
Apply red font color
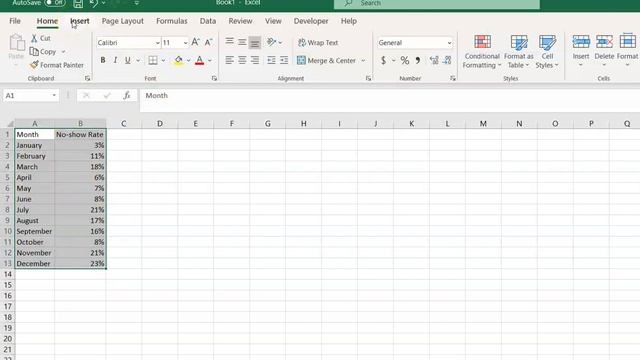coord(200,60)
